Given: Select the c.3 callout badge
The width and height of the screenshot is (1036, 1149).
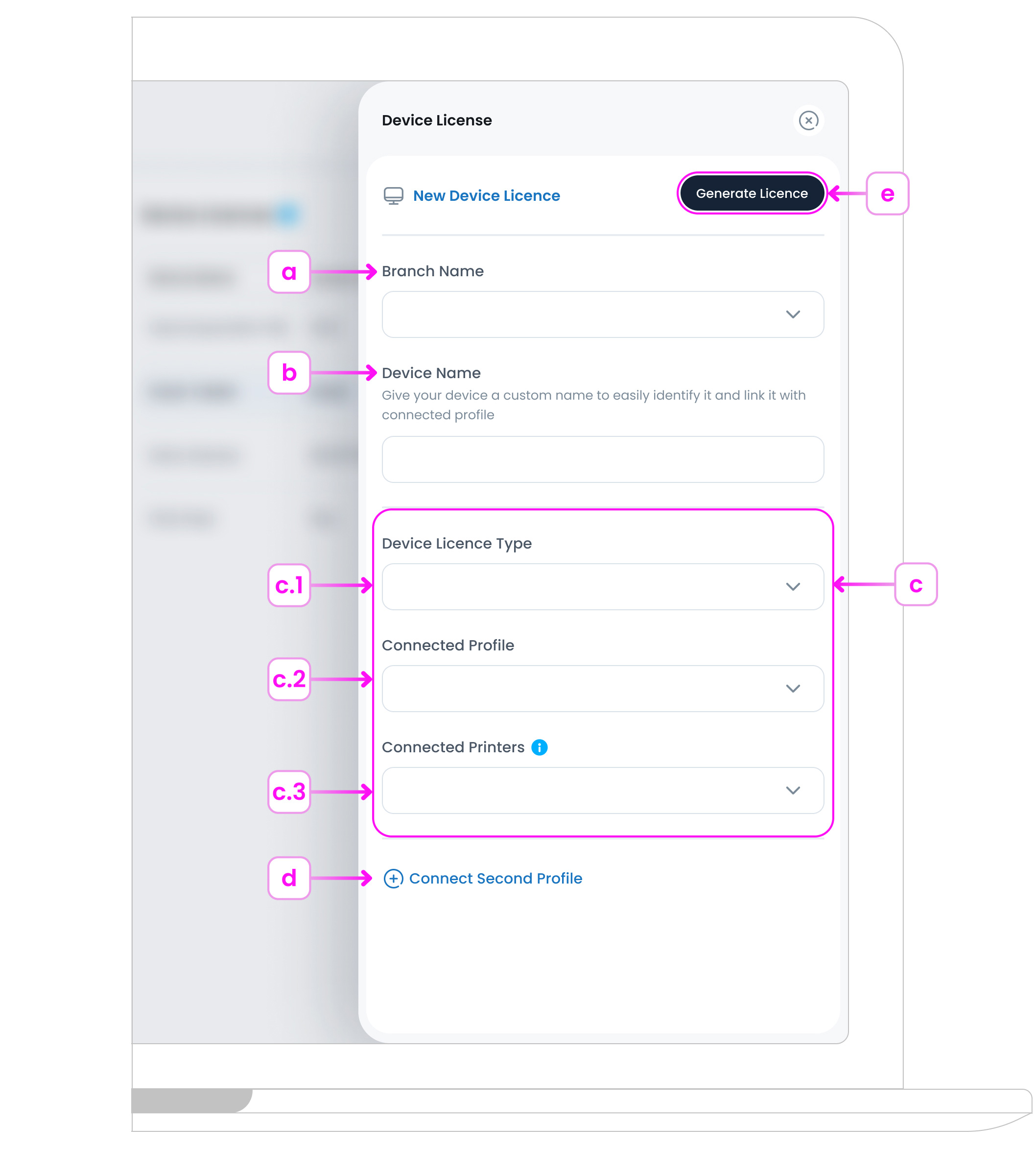Looking at the screenshot, I should (289, 792).
